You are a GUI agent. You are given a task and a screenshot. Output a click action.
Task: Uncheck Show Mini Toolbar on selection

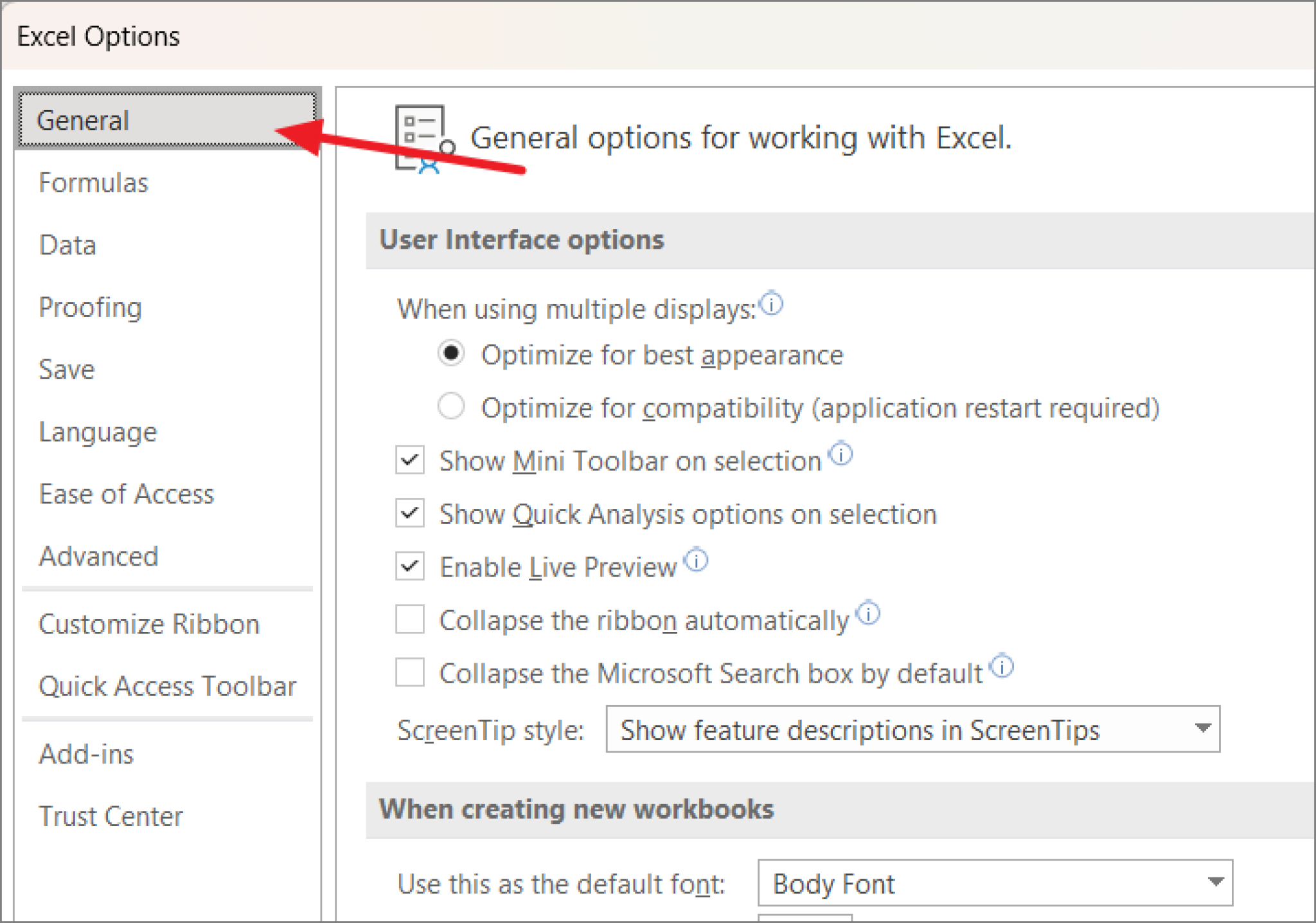click(x=410, y=460)
